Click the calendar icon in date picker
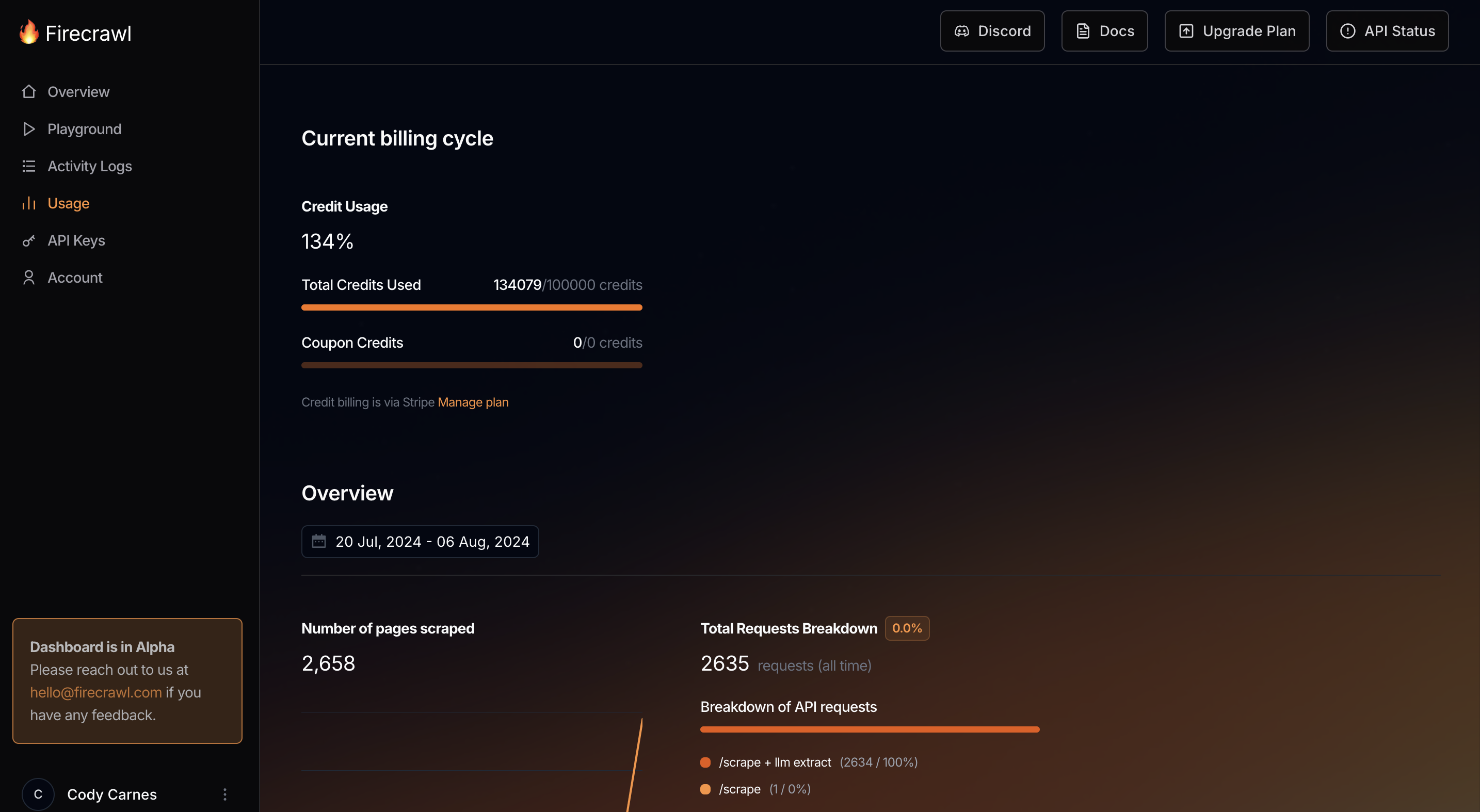The width and height of the screenshot is (1480, 812). point(319,541)
